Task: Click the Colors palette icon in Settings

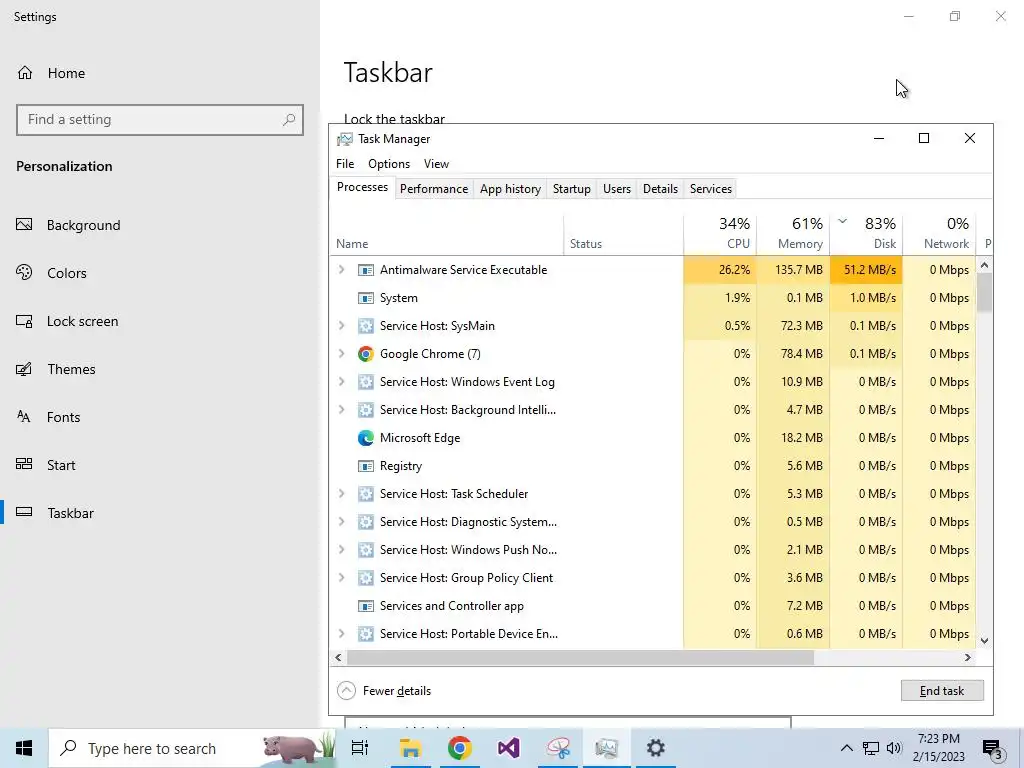Action: (x=24, y=272)
